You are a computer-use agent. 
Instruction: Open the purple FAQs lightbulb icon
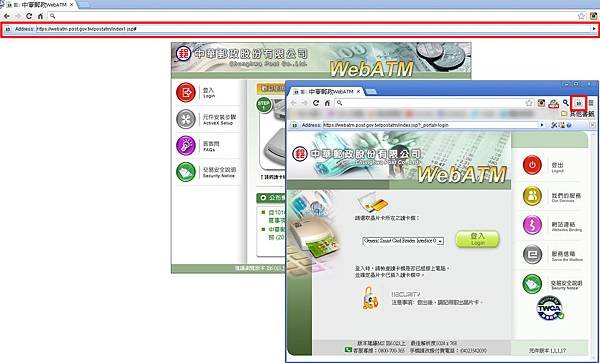(x=186, y=146)
